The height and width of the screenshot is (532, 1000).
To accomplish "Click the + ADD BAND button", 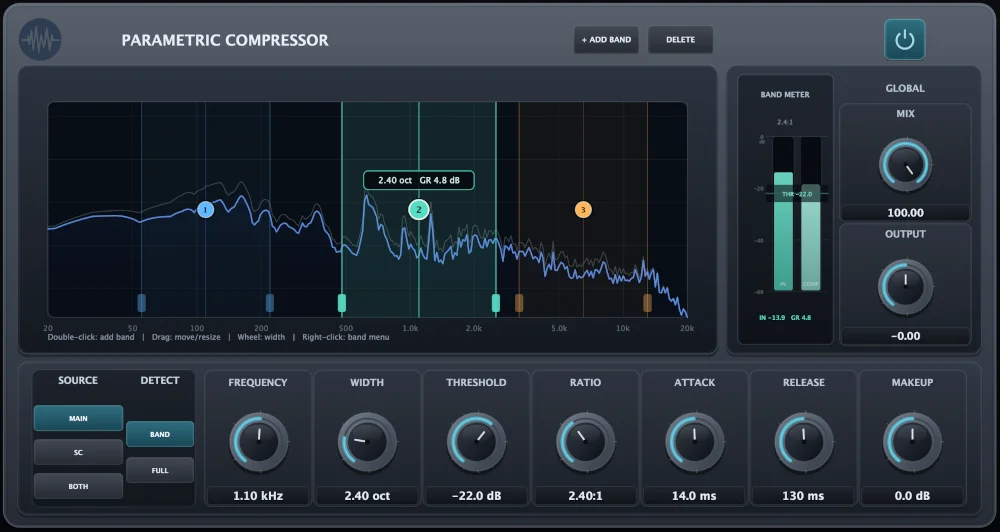I will pos(606,40).
